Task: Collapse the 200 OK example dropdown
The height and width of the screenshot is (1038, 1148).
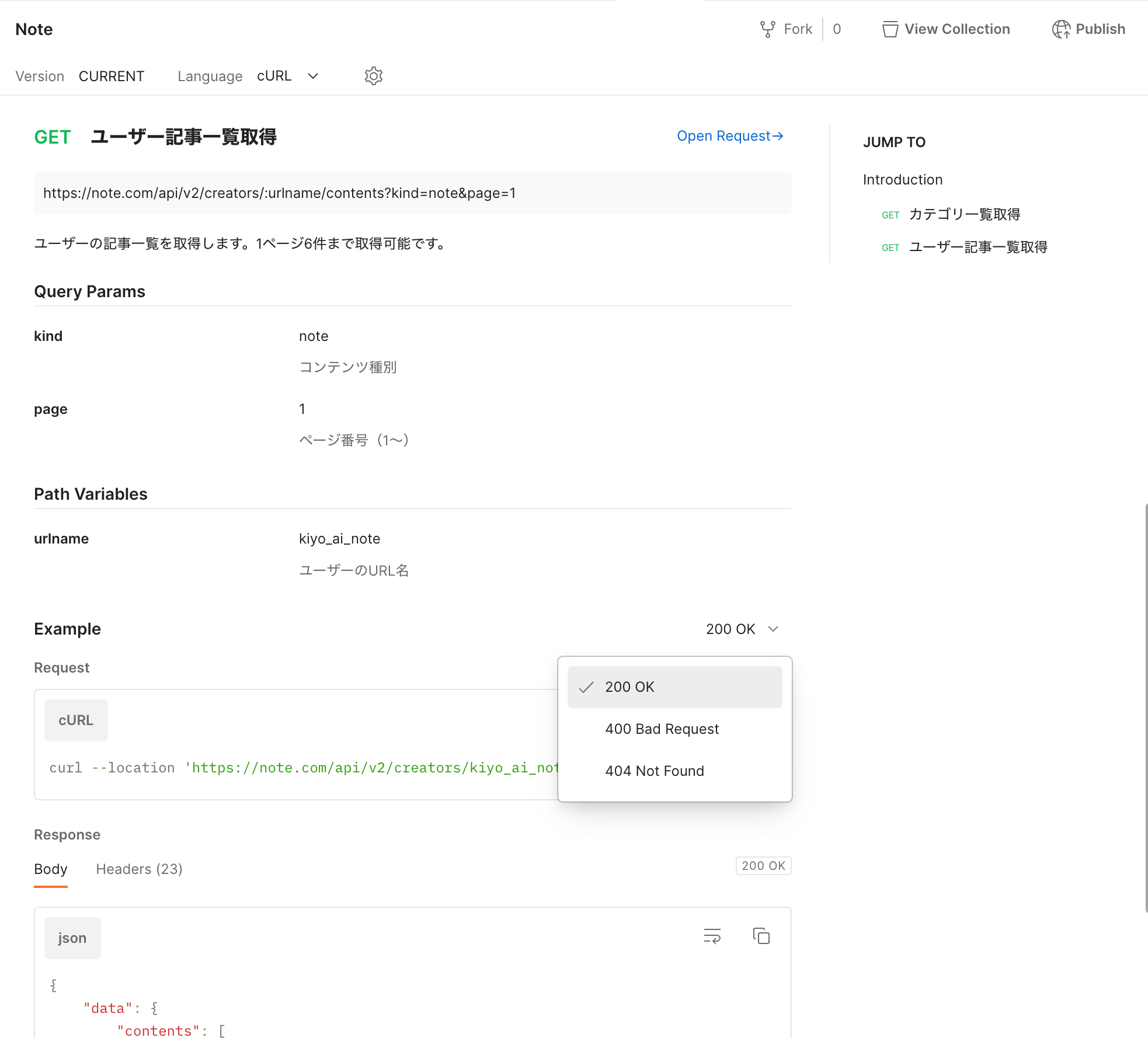Action: [x=742, y=629]
